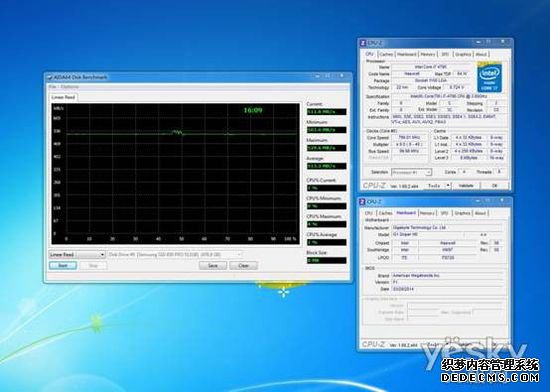Click the benchmark graph area
The width and height of the screenshot is (550, 392).
click(x=175, y=174)
